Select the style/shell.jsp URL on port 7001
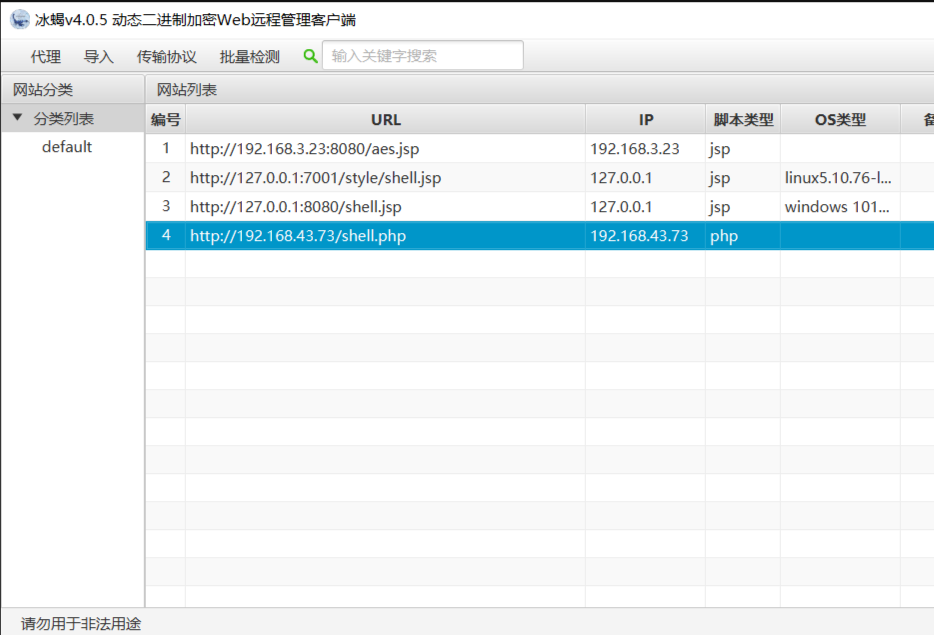The width and height of the screenshot is (934, 635). pyautogui.click(x=316, y=178)
